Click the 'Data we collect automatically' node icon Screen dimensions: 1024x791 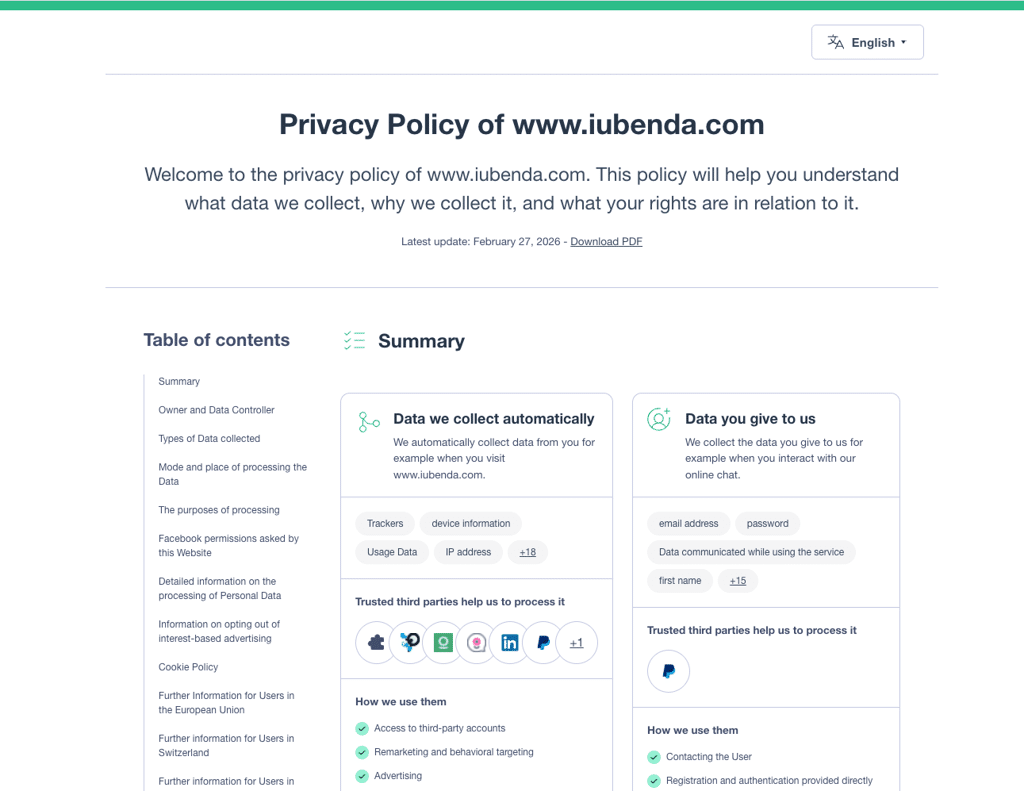(x=368, y=421)
